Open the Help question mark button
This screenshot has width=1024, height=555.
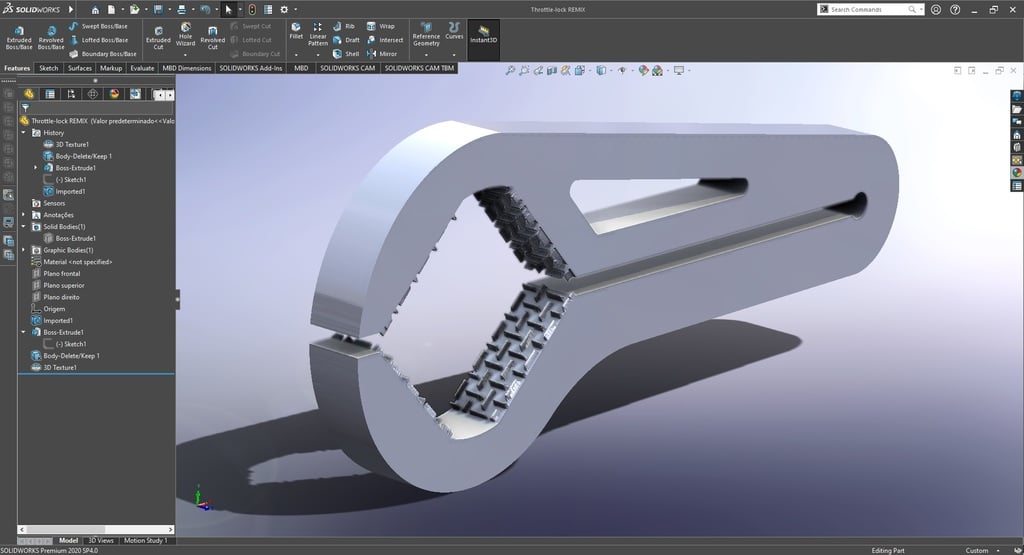point(955,9)
